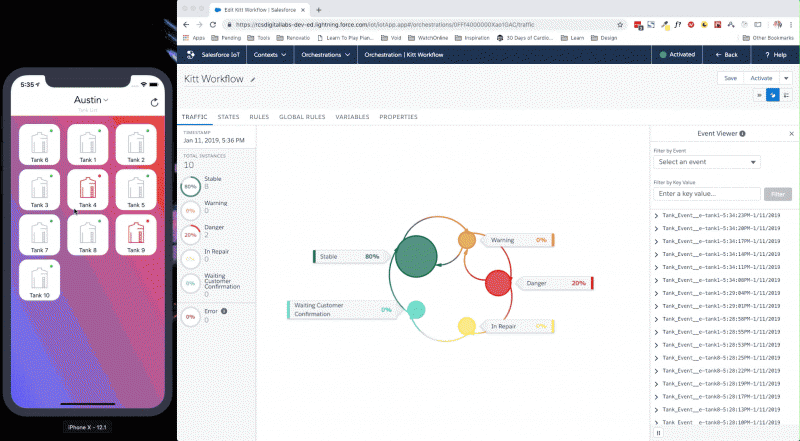Open red Tank 4 tile

88,190
